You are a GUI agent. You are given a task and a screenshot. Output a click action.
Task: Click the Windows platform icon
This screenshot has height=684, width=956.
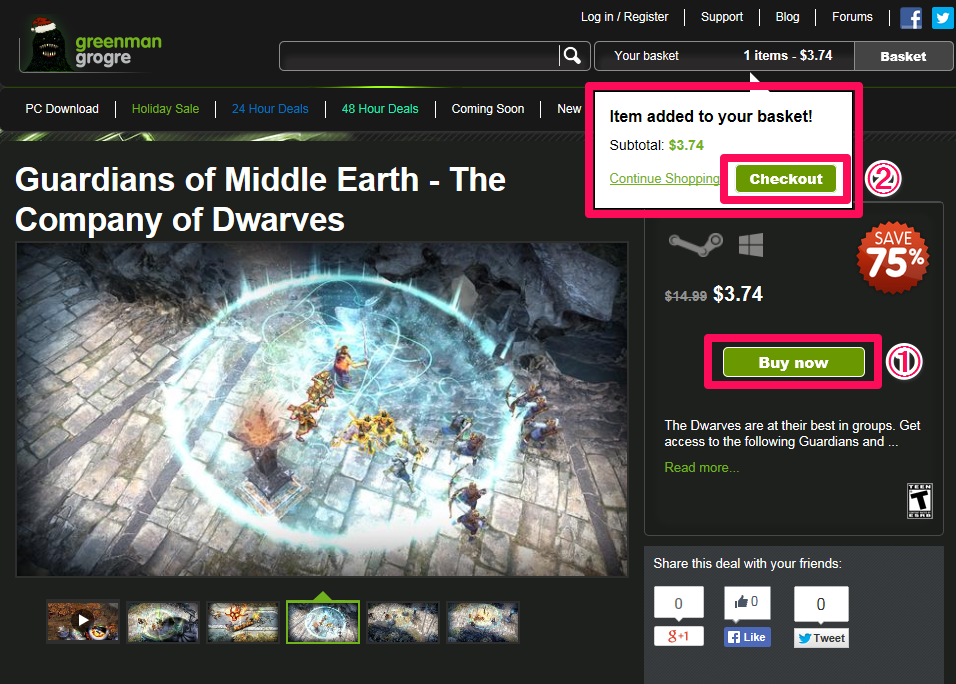click(x=751, y=245)
